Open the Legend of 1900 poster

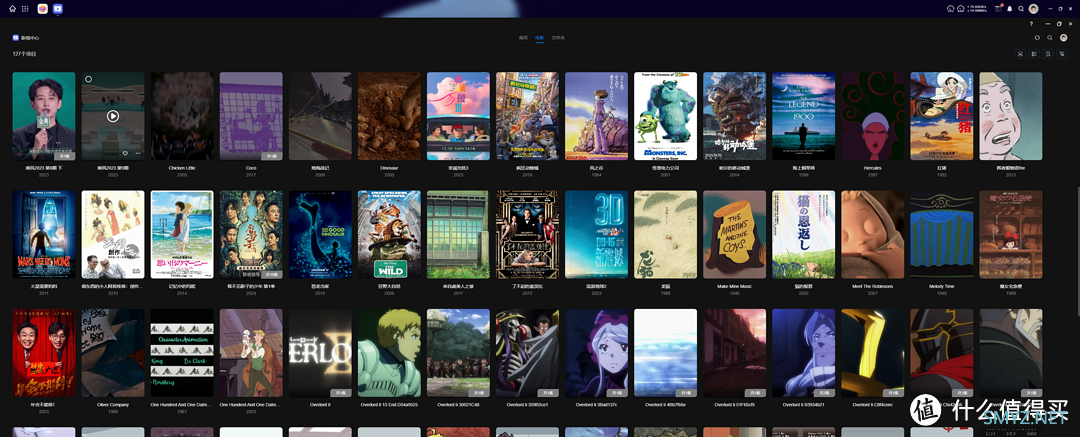coord(804,116)
